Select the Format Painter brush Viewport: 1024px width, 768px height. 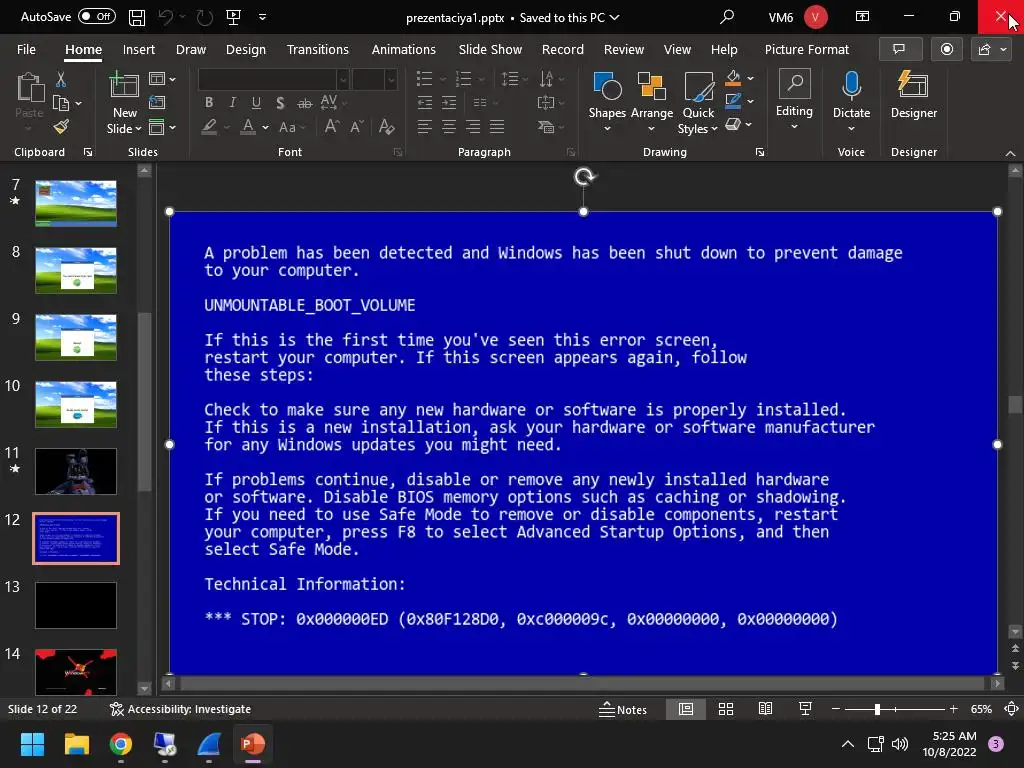point(61,127)
